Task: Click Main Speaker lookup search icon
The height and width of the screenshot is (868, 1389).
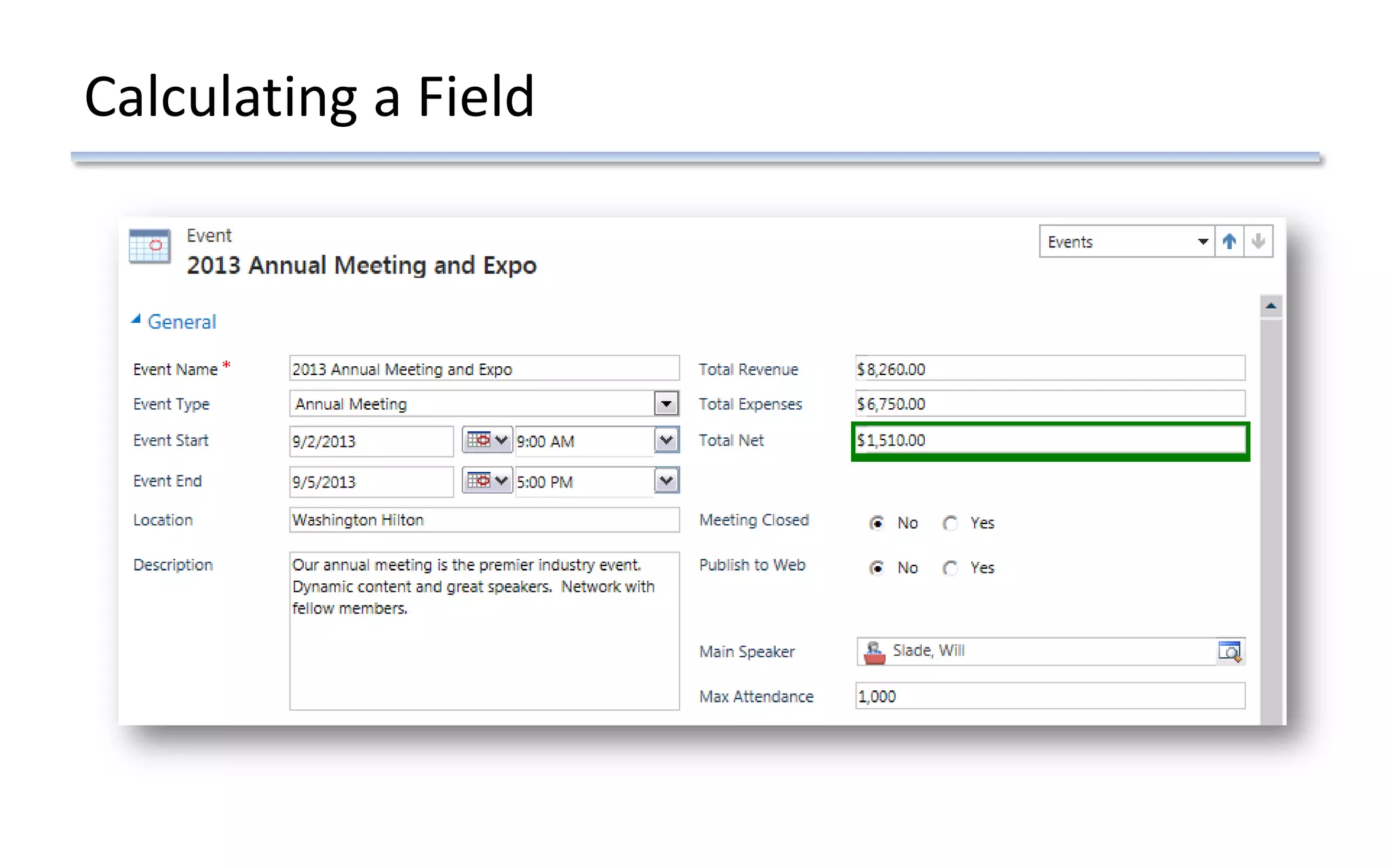Action: click(x=1230, y=652)
